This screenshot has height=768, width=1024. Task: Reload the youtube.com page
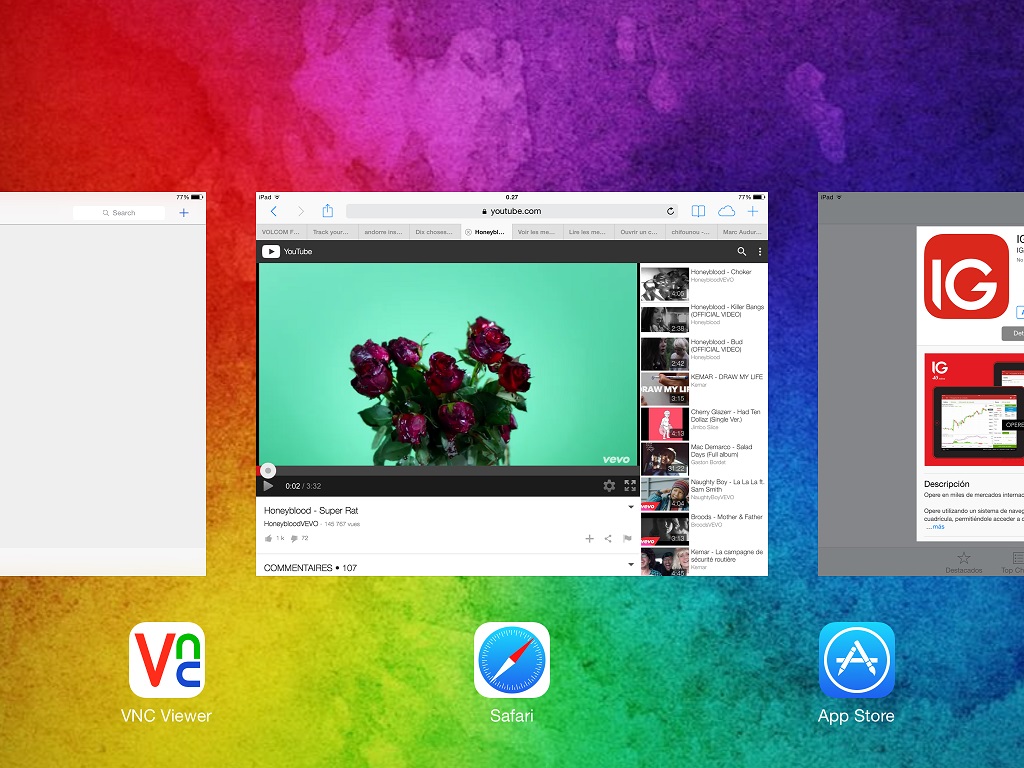tap(670, 211)
